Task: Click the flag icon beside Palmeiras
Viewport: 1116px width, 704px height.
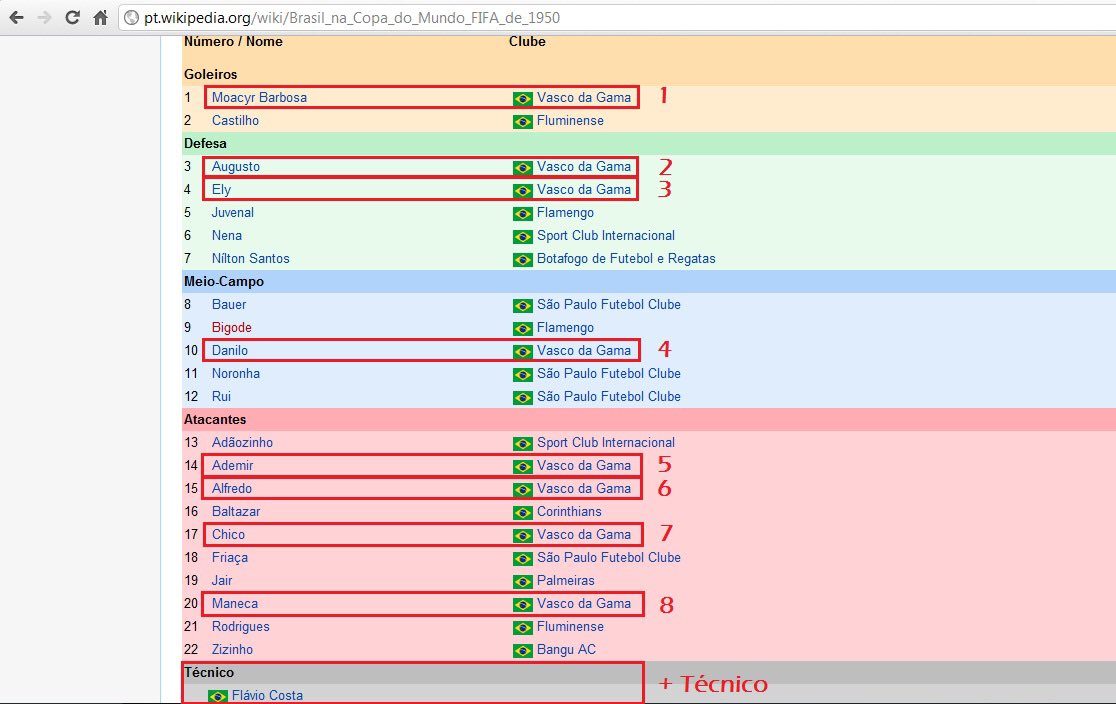Action: (x=522, y=582)
